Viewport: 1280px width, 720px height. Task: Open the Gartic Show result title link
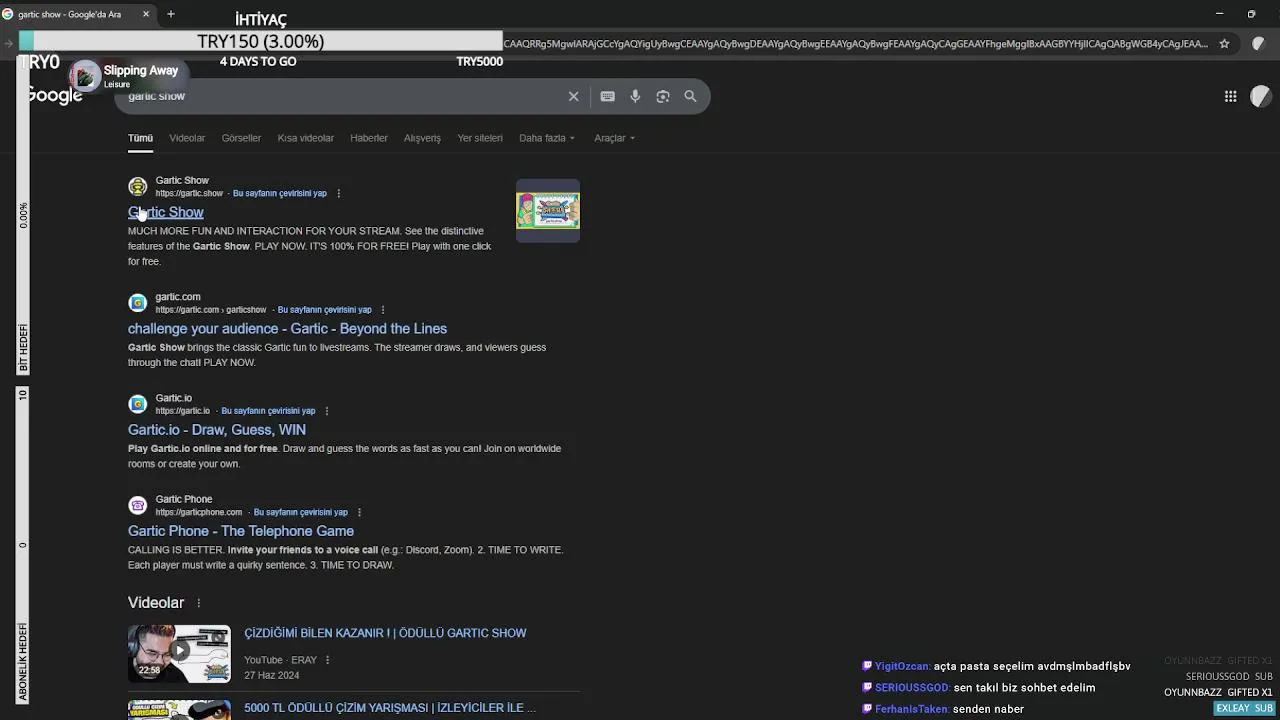tap(166, 212)
